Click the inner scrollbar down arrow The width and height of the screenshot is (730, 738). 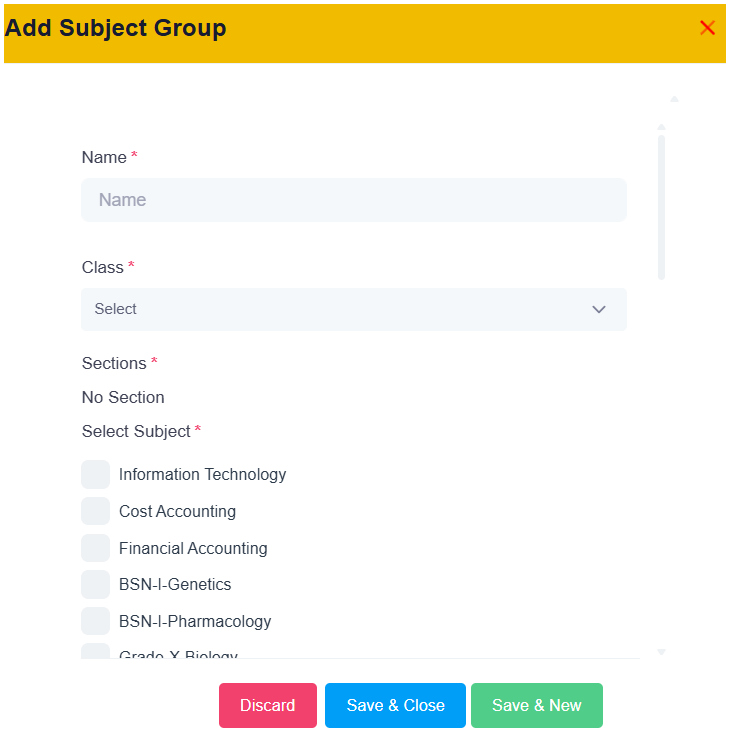click(x=661, y=652)
